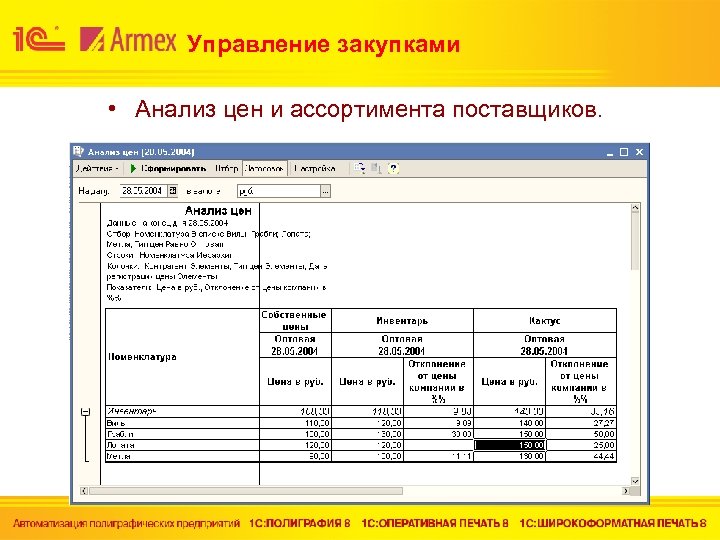Select the 44,44 deviation cell

click(x=581, y=456)
